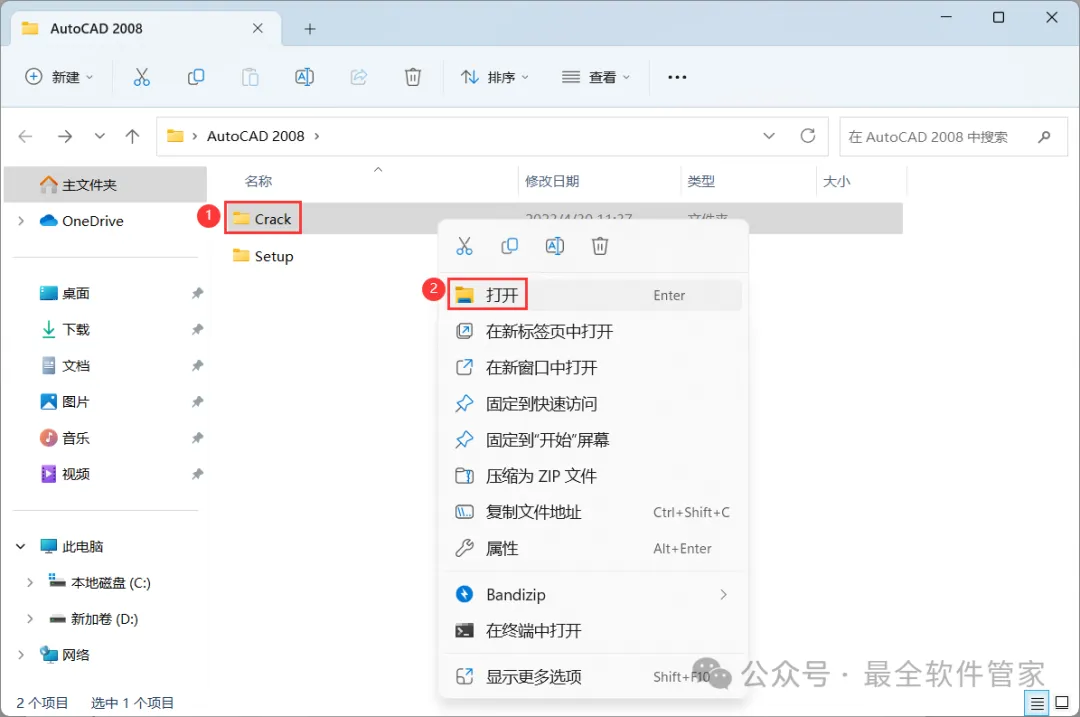The image size is (1080, 717).
Task: Open the 新建 dropdown
Action: pyautogui.click(x=59, y=77)
